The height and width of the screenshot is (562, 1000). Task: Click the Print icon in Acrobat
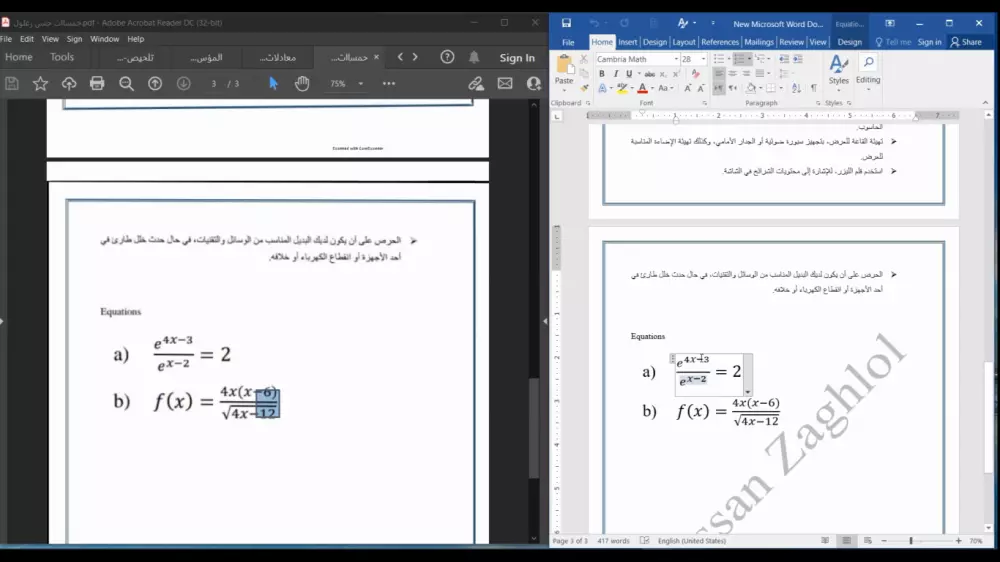[x=97, y=84]
